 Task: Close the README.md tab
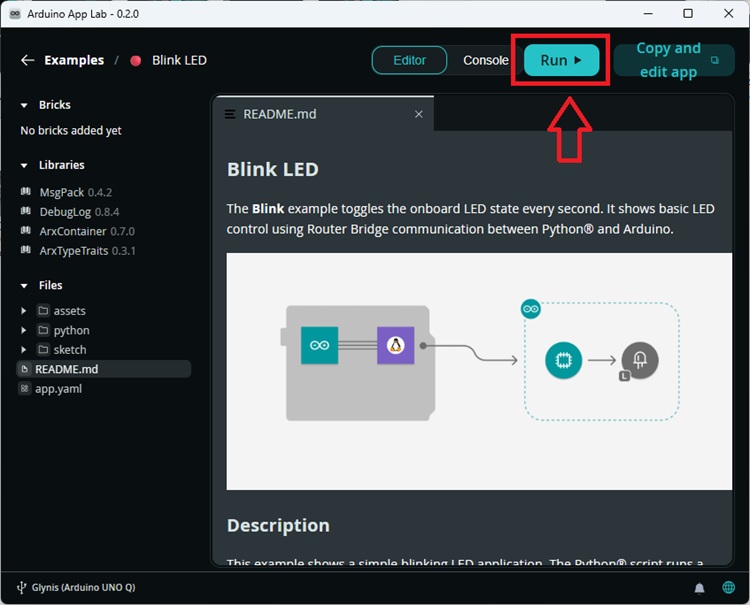coord(419,114)
